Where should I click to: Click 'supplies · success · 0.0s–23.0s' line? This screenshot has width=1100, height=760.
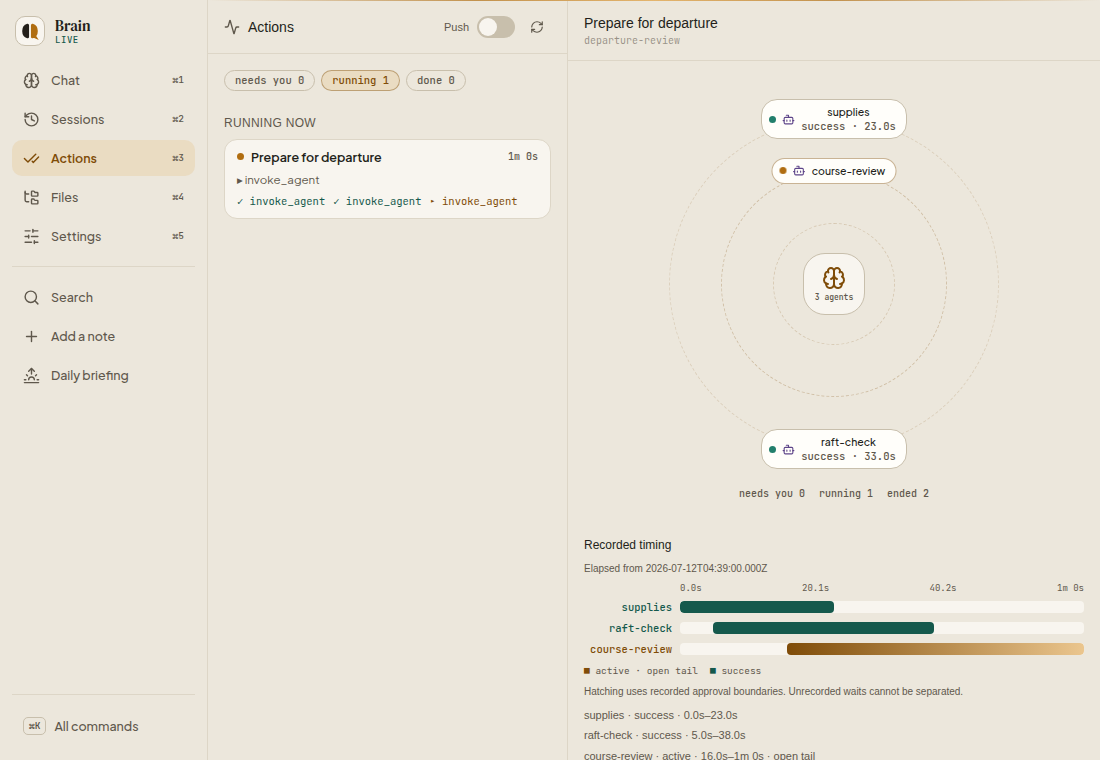[x=660, y=715]
